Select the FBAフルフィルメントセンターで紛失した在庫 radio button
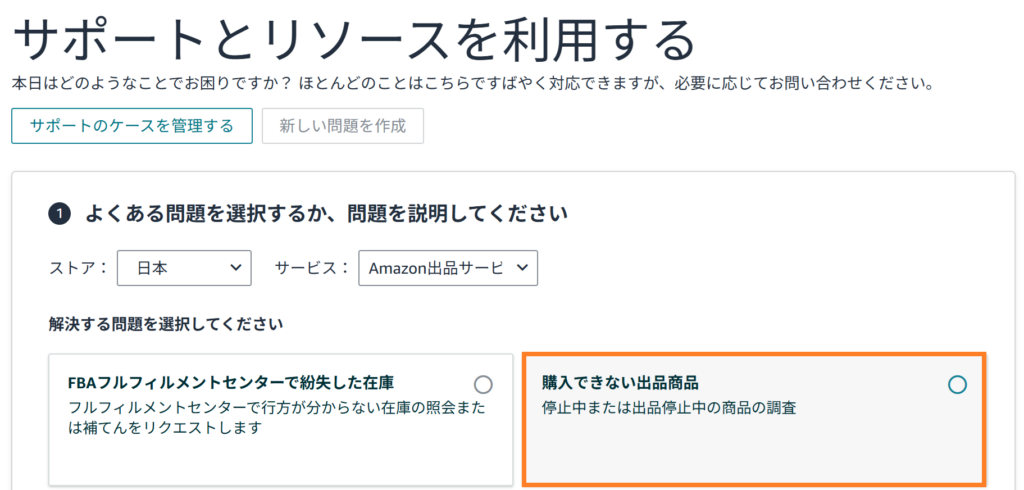This screenshot has width=1024, height=490. [483, 384]
